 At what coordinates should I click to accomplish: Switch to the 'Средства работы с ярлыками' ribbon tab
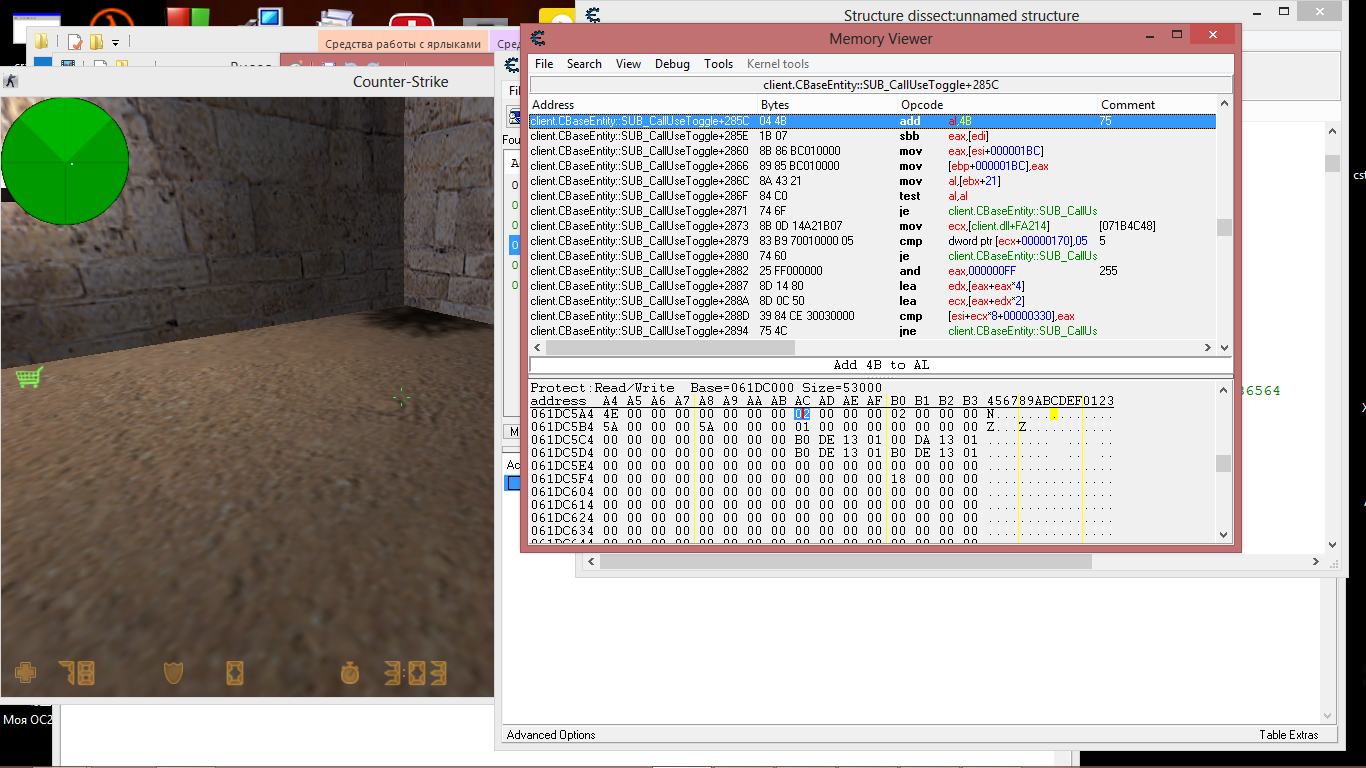coord(403,44)
